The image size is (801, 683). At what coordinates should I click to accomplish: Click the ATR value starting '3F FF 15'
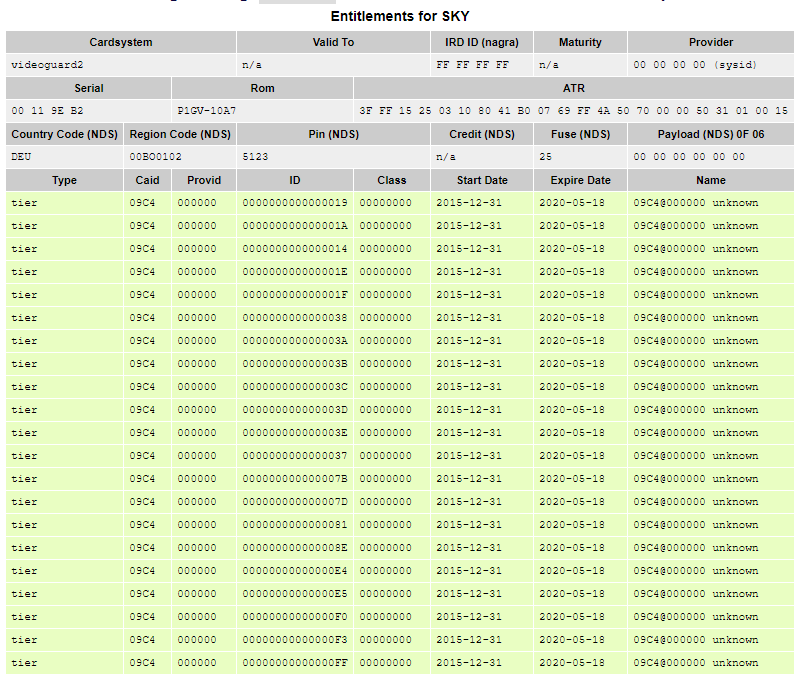[x=573, y=111]
